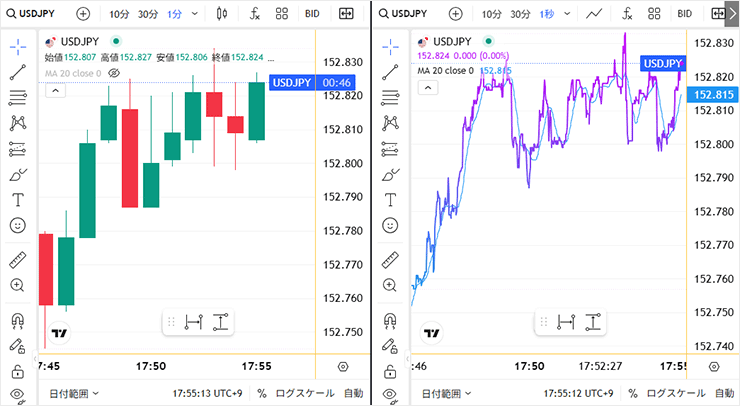
Task: Open the date range (日付範囲) menu in left chart
Action: [x=74, y=393]
